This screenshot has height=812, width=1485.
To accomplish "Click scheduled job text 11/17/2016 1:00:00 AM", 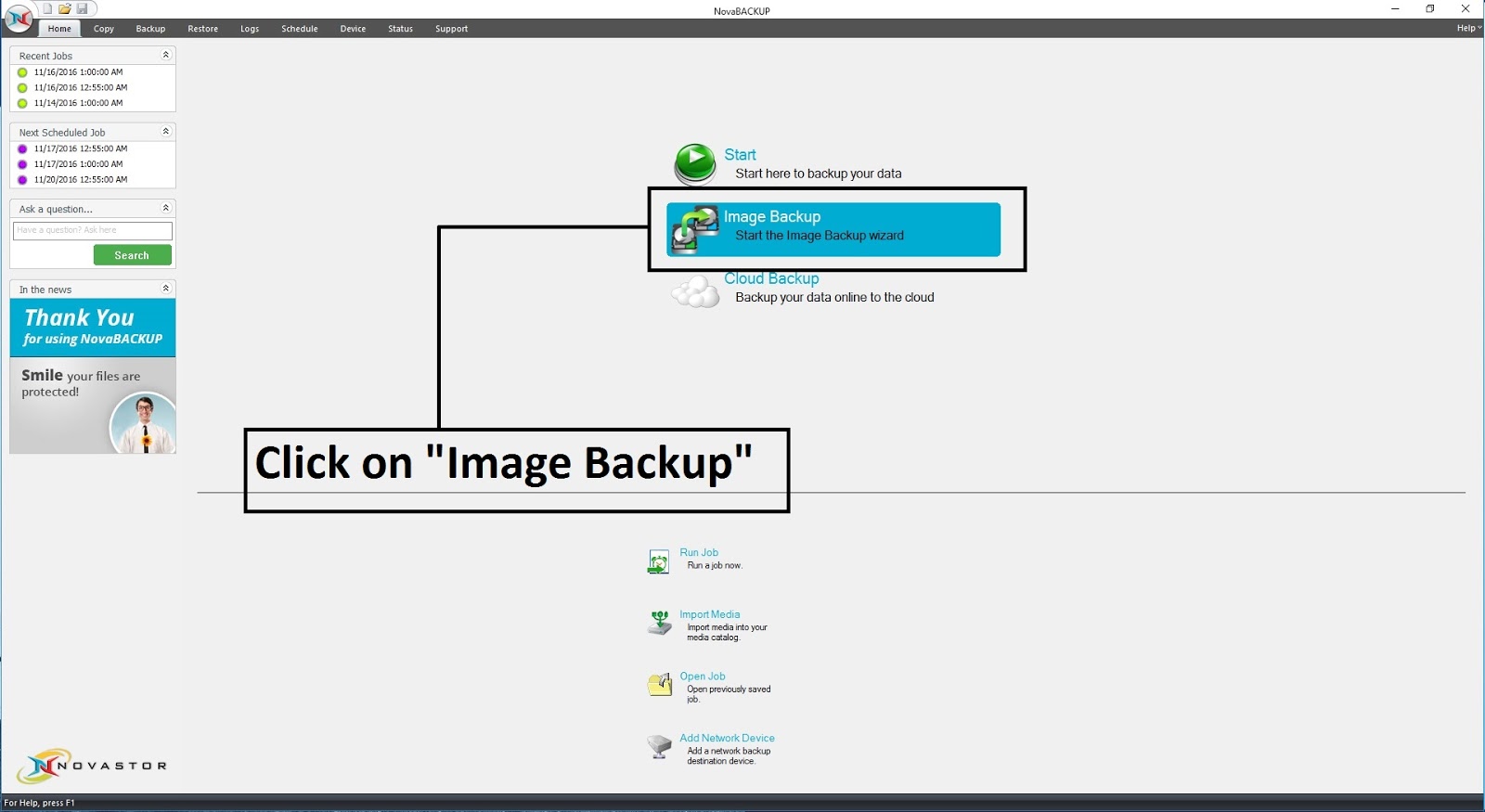I will [78, 164].
